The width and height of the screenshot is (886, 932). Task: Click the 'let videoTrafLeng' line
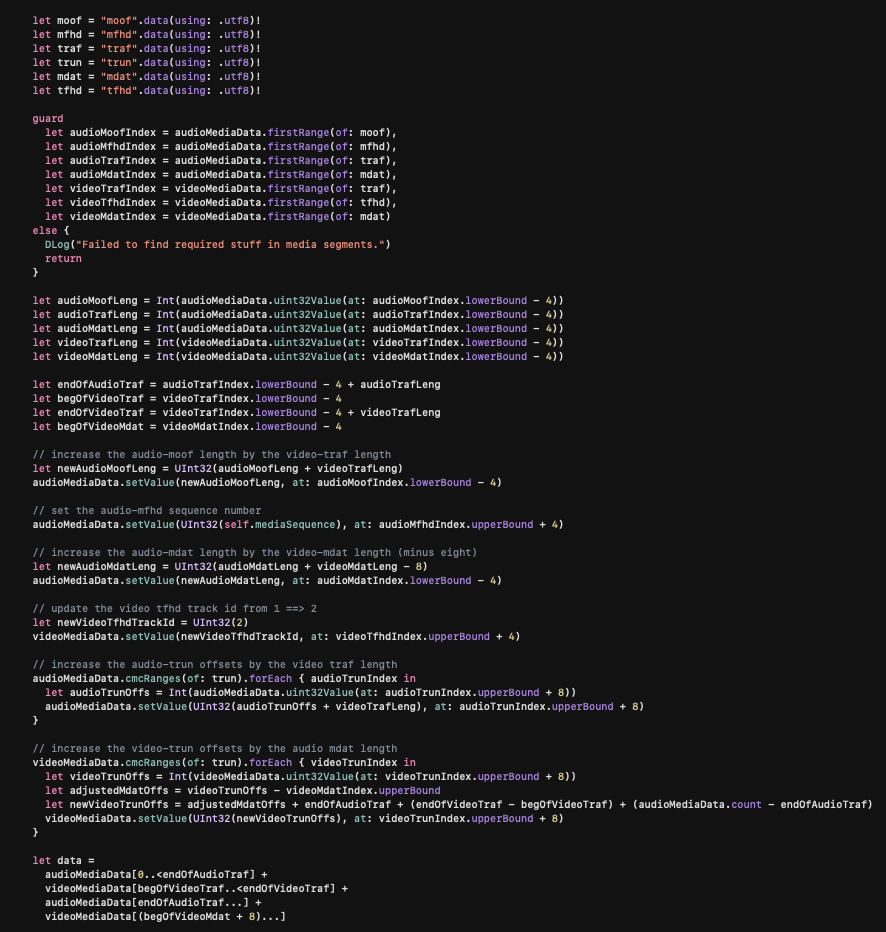point(298,342)
